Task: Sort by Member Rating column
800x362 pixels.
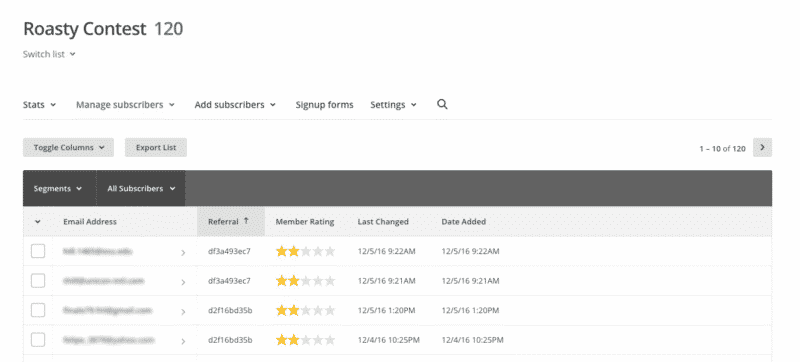Action: (x=305, y=222)
